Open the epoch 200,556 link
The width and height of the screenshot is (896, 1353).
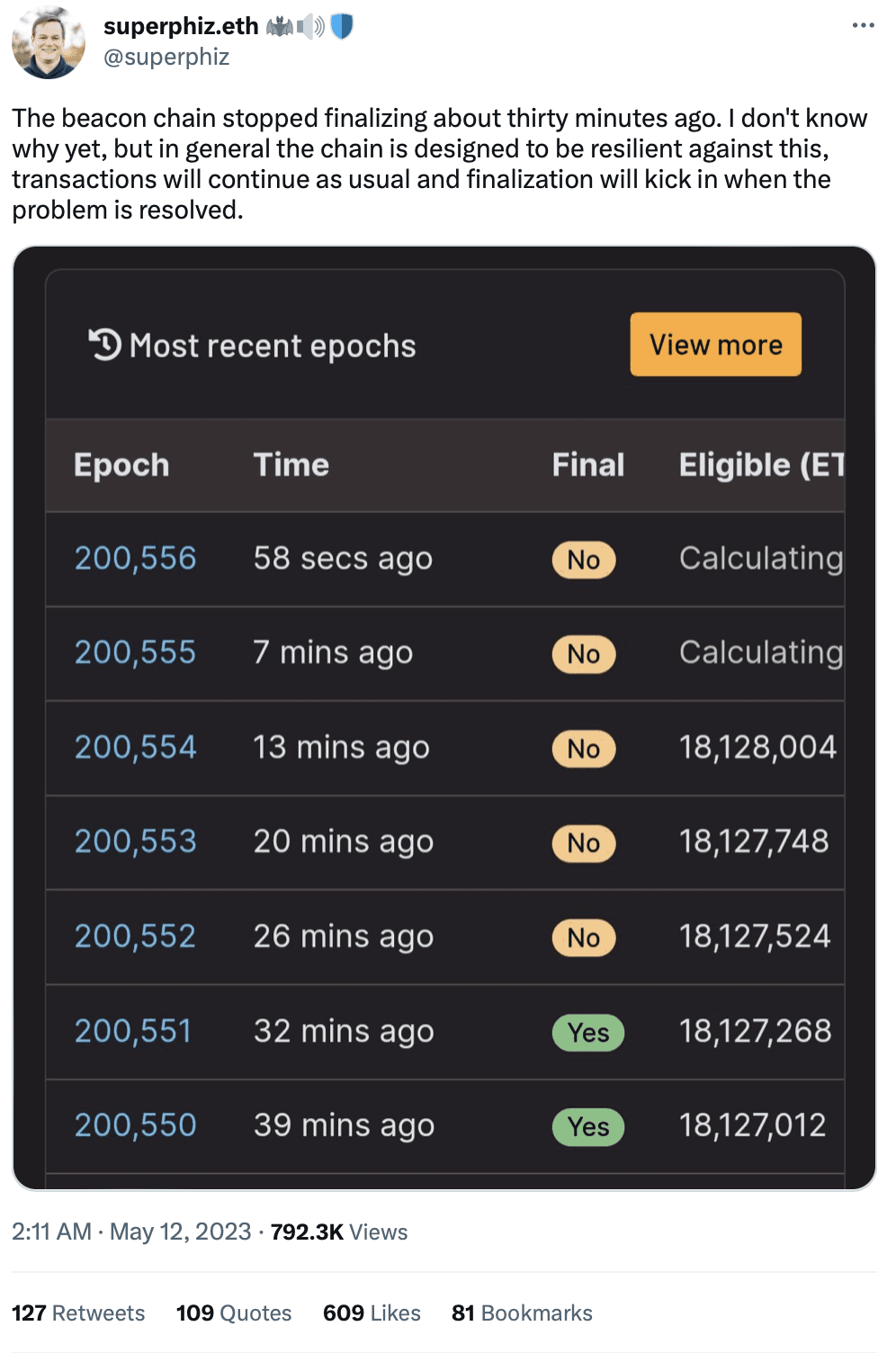[x=136, y=558]
